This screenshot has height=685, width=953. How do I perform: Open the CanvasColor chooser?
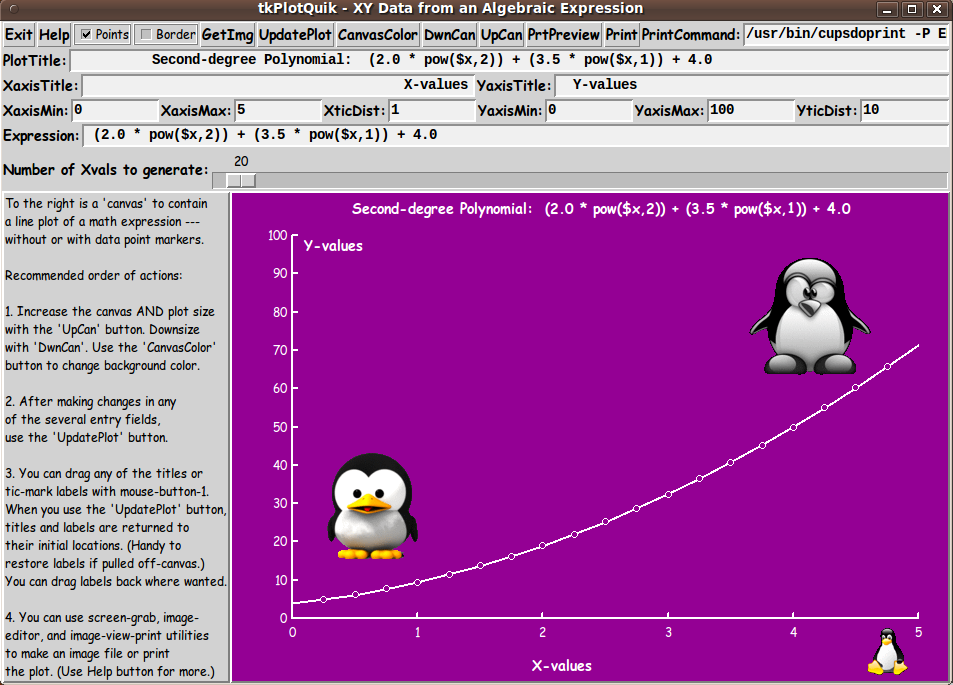(377, 35)
